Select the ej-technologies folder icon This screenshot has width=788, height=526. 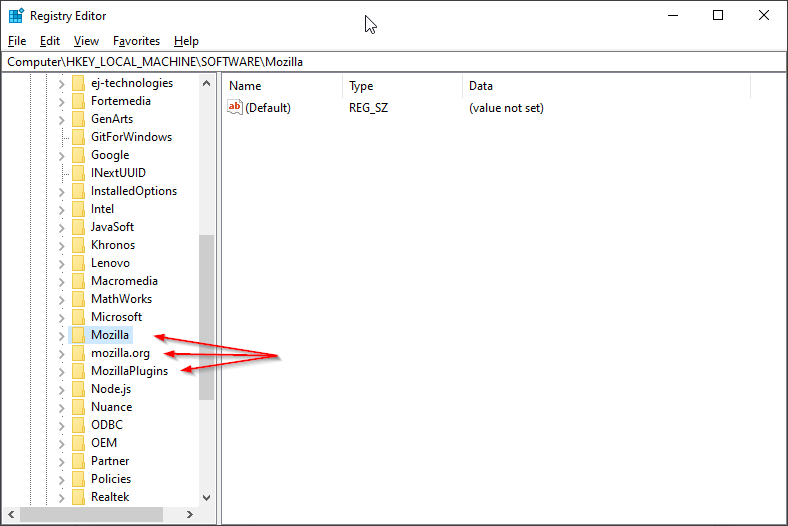click(x=78, y=83)
